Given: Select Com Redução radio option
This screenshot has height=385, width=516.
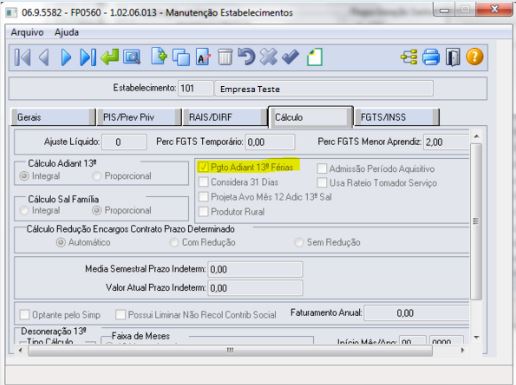Looking at the screenshot, I should [x=174, y=242].
